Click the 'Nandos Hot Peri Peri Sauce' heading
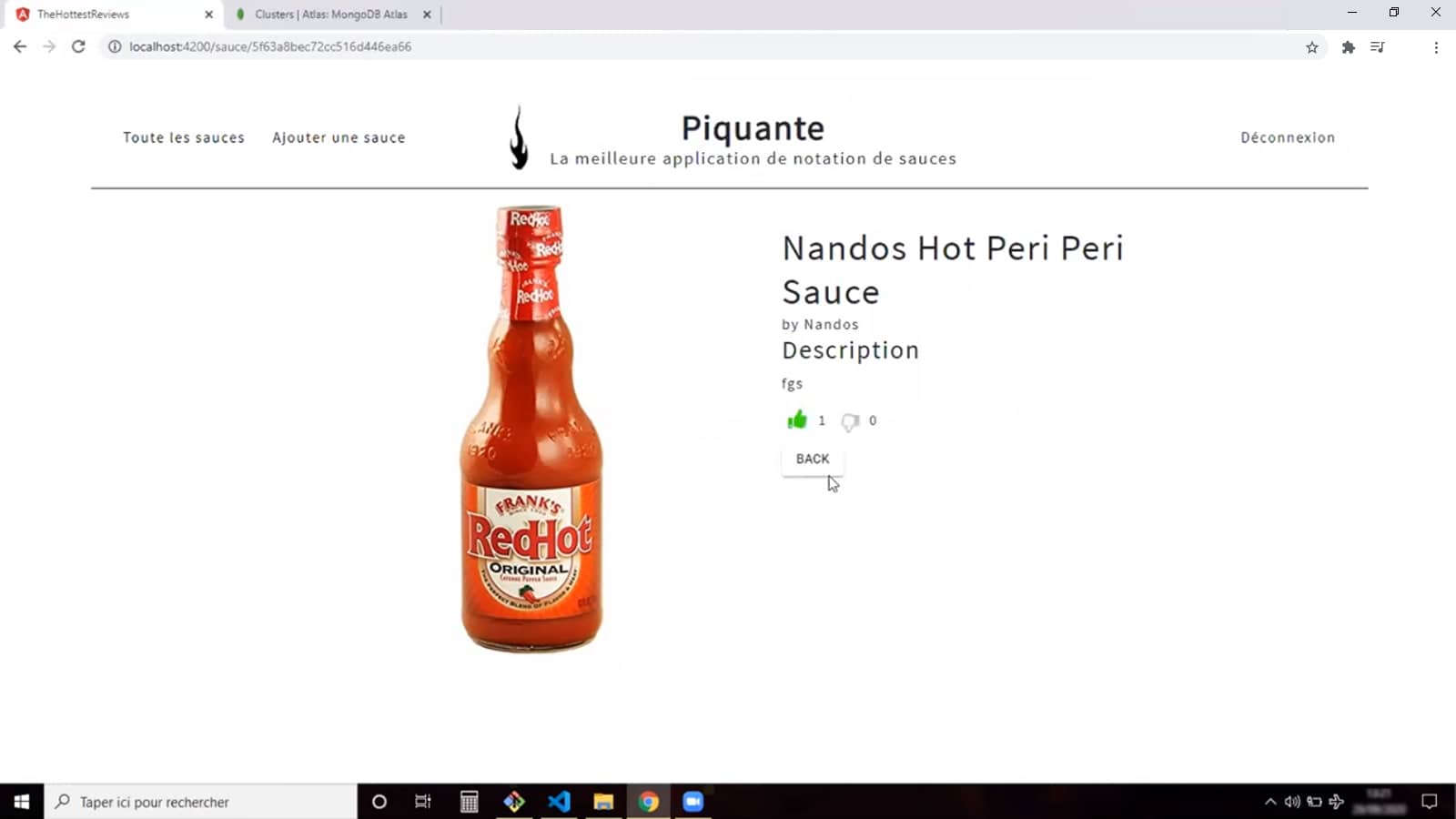1456x819 pixels. tap(953, 269)
